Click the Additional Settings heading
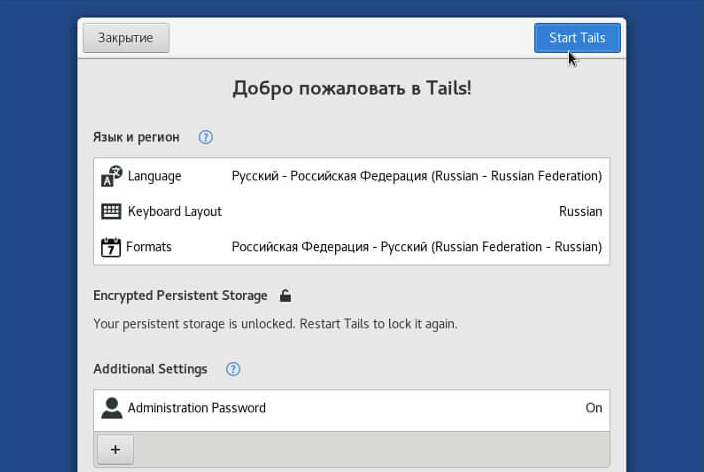Viewport: 704px width, 472px height. (x=150, y=369)
